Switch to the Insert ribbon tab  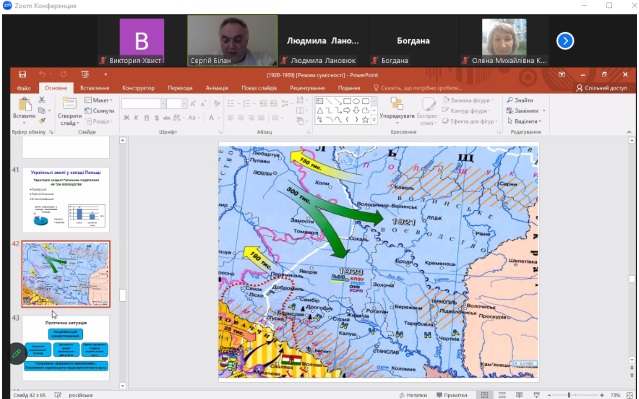95,88
